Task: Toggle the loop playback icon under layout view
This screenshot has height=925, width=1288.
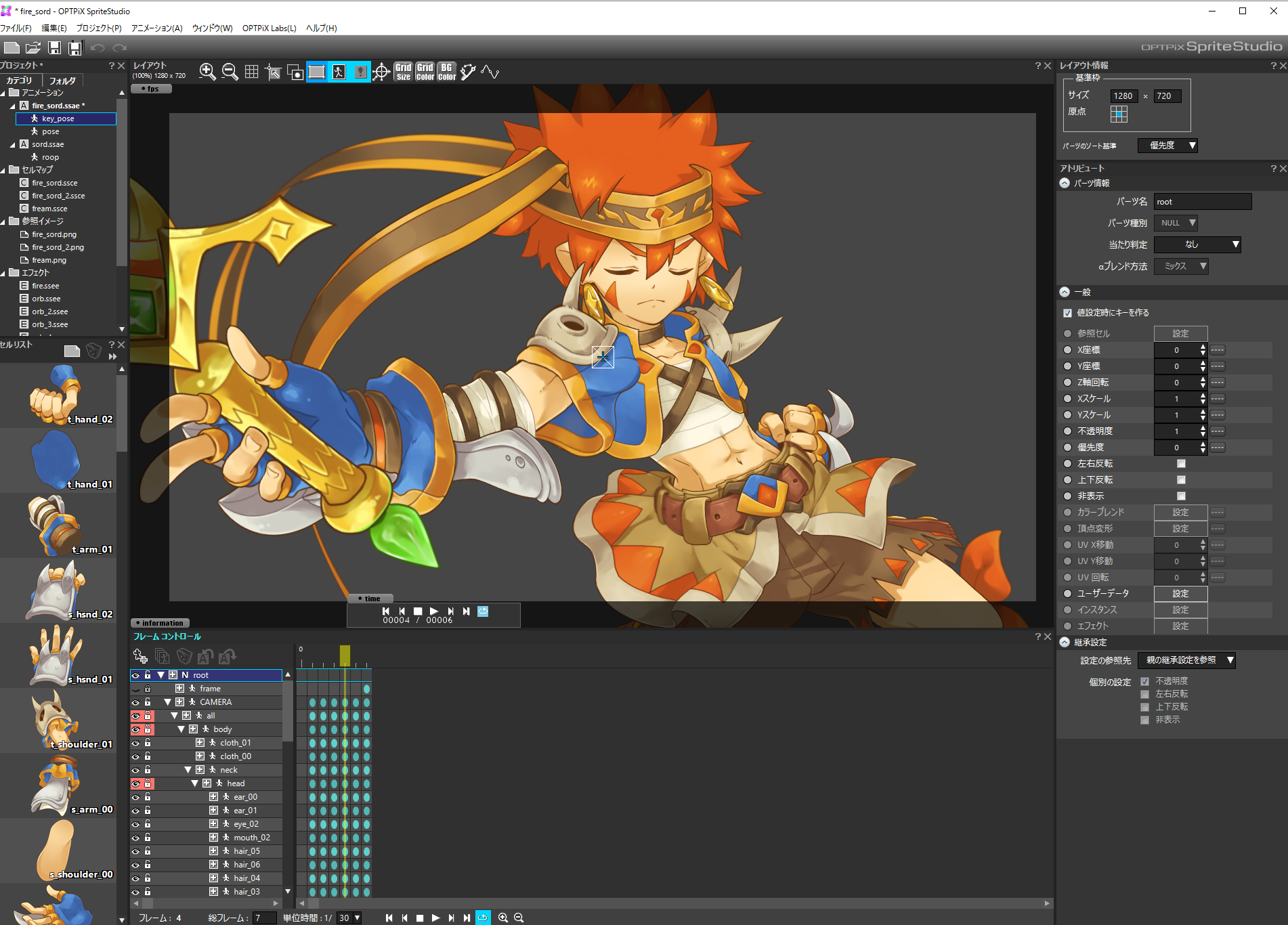Action: (x=483, y=611)
